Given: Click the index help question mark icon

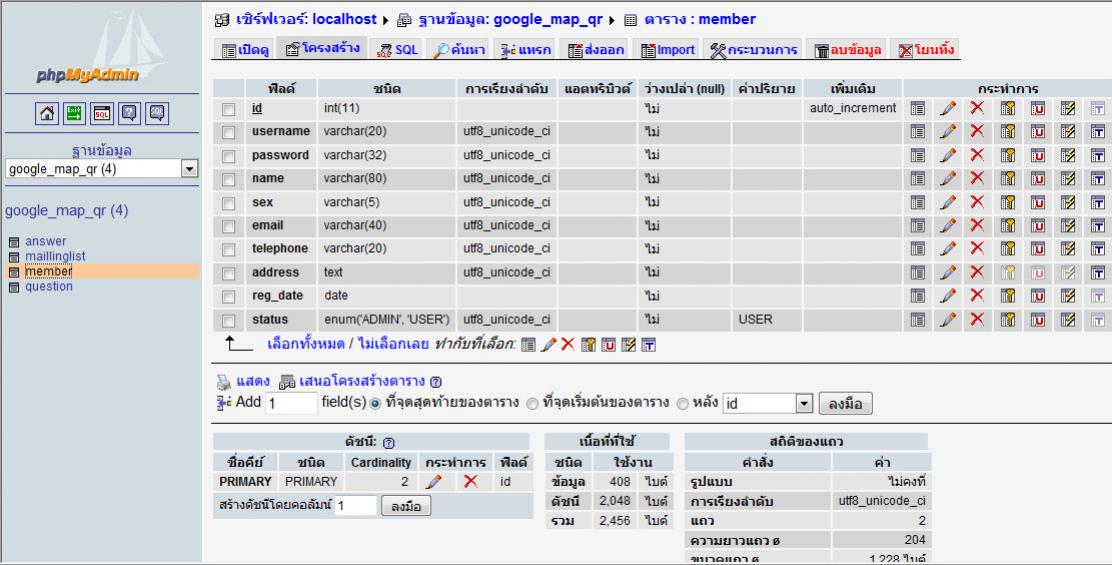Looking at the screenshot, I should pos(389,443).
